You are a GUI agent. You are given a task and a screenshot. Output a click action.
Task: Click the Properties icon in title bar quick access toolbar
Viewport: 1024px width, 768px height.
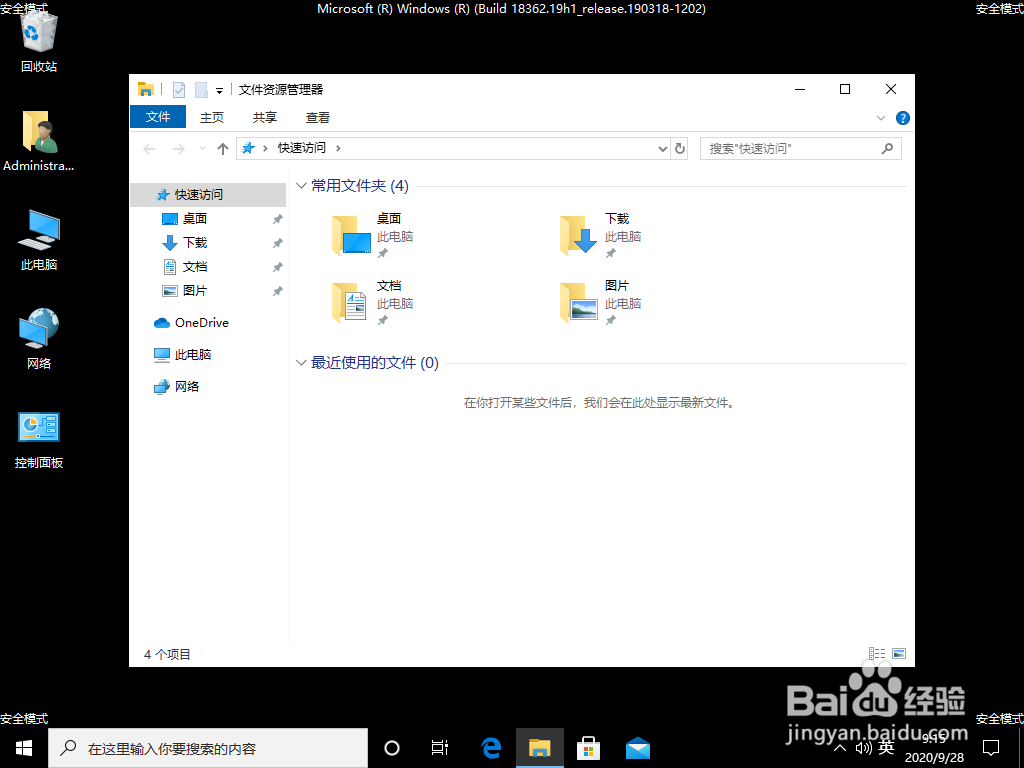coord(179,89)
